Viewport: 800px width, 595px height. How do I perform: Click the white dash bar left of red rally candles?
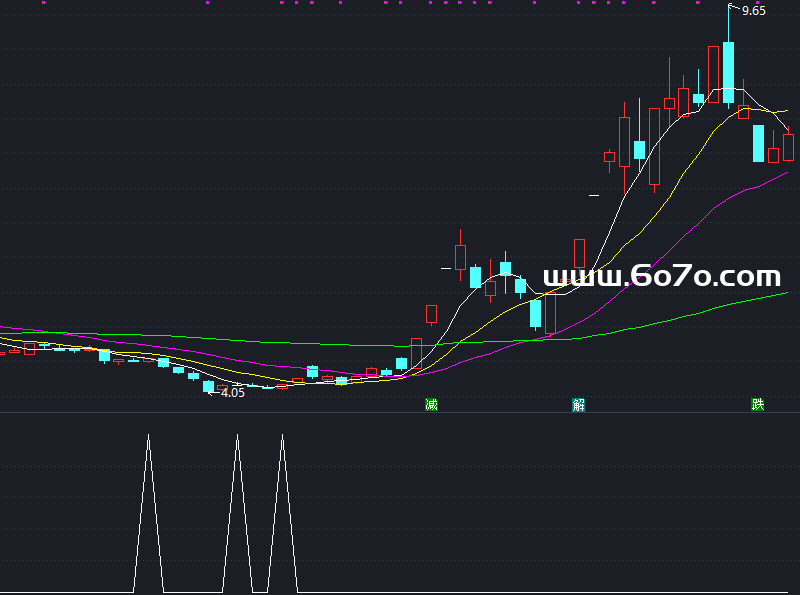(x=593, y=195)
